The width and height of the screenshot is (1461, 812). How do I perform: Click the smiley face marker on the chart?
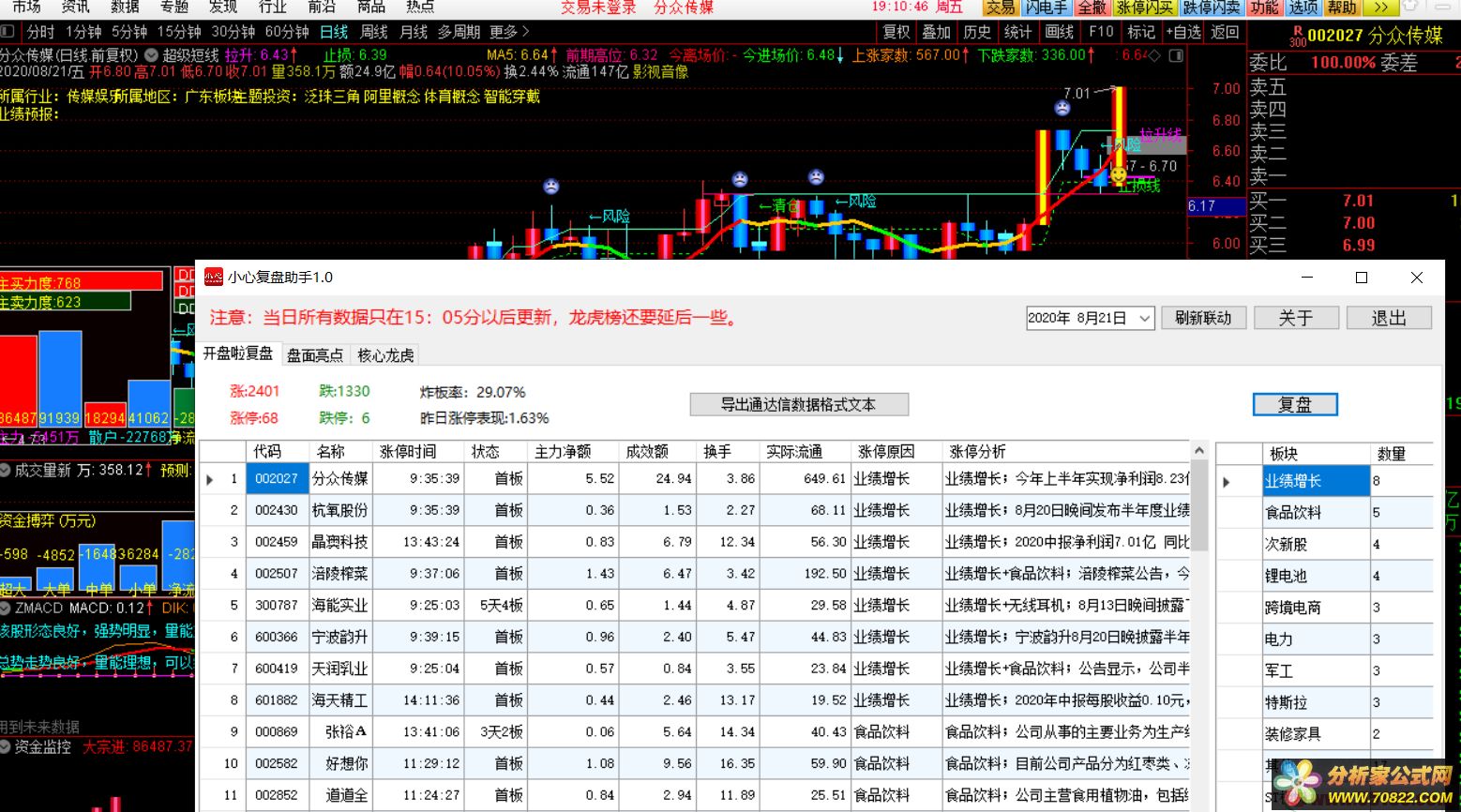pyautogui.click(x=1118, y=174)
